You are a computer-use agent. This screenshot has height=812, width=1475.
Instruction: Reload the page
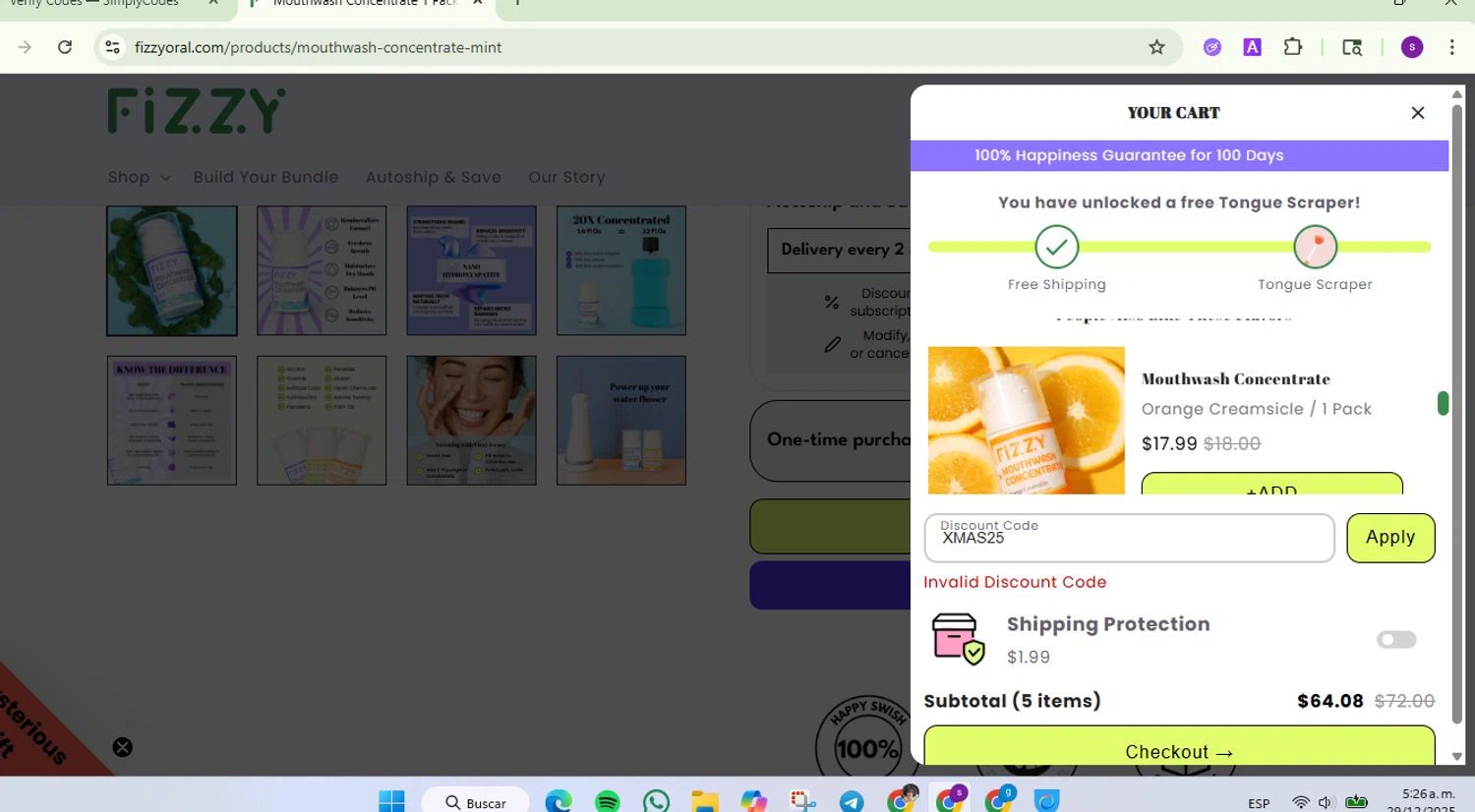coord(65,47)
